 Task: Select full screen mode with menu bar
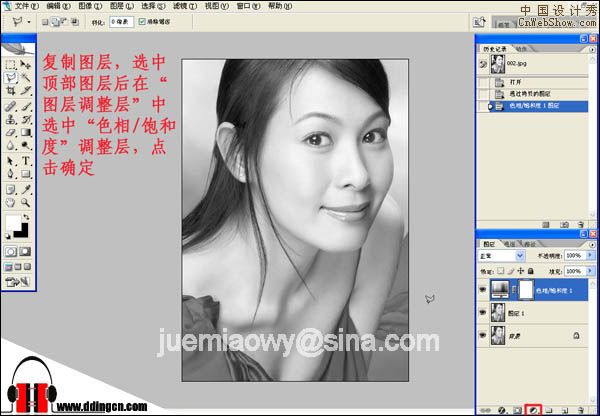[x=18, y=267]
